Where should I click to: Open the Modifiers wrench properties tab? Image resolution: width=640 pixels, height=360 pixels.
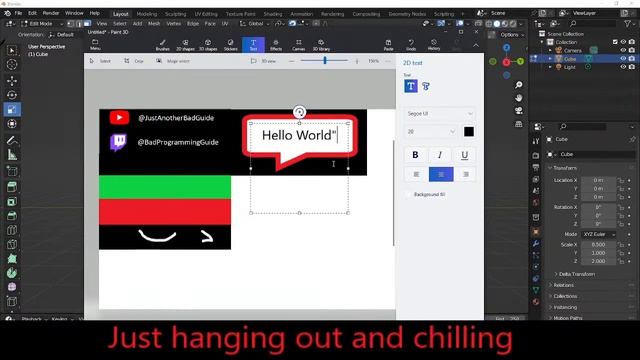click(536, 244)
